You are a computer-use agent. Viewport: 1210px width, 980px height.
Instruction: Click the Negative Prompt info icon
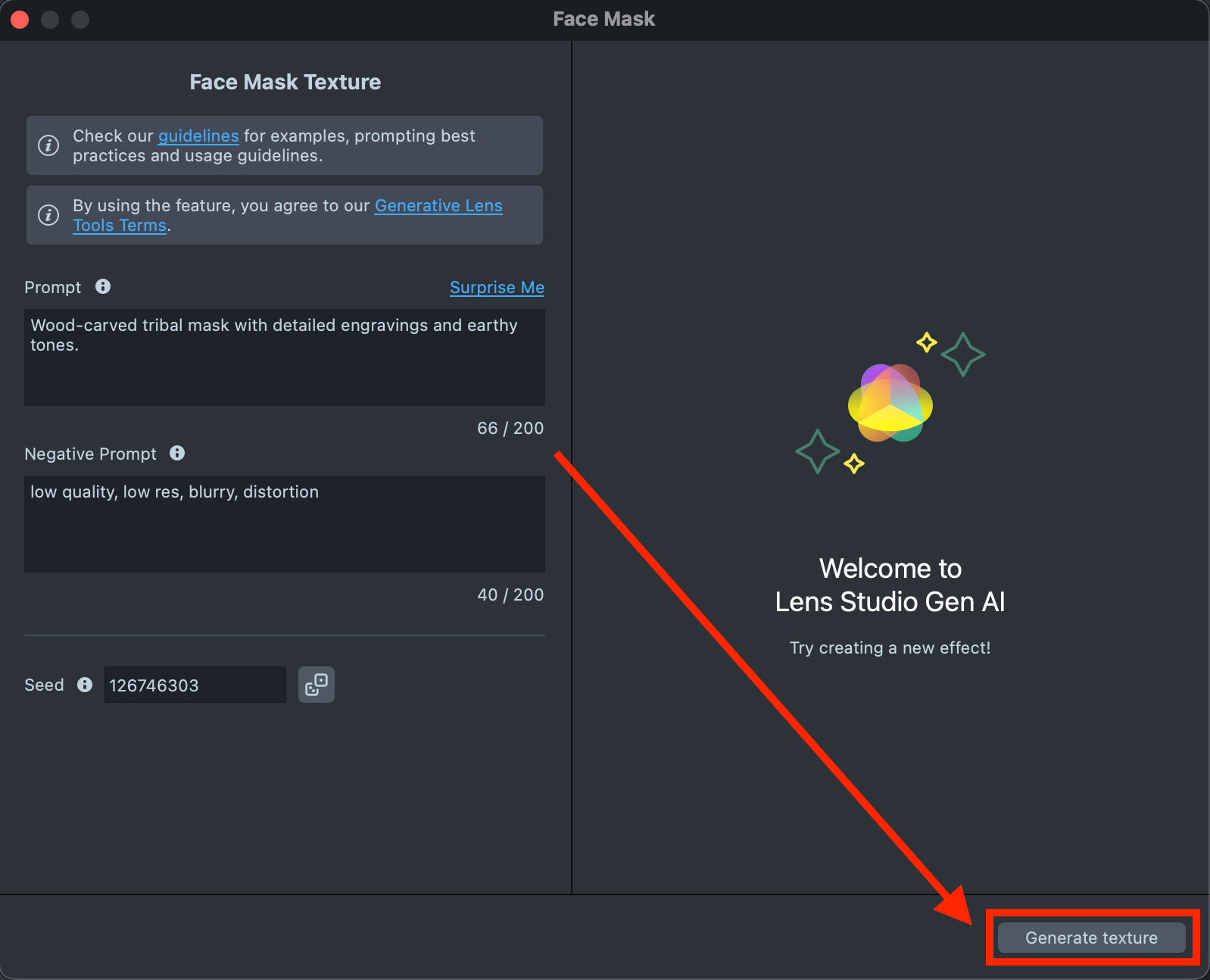click(x=177, y=453)
